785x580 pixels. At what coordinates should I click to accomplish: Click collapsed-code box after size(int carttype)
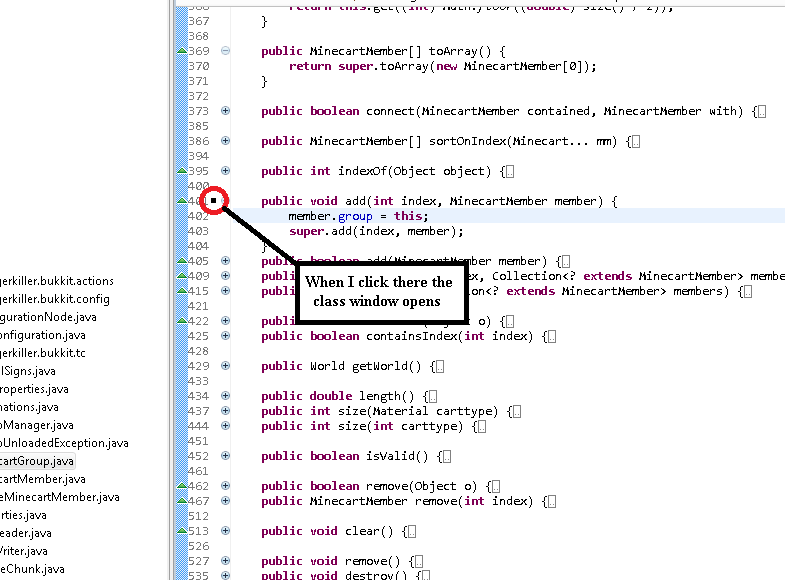tap(481, 427)
